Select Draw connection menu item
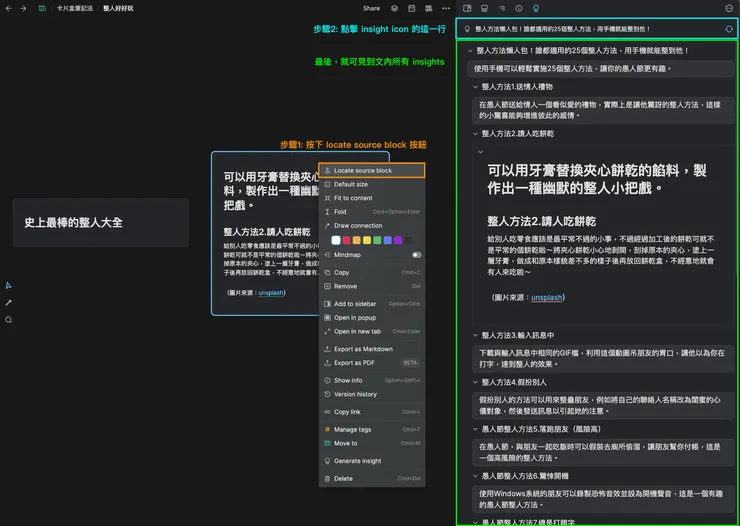The height and width of the screenshot is (526, 740). click(x=372, y=225)
